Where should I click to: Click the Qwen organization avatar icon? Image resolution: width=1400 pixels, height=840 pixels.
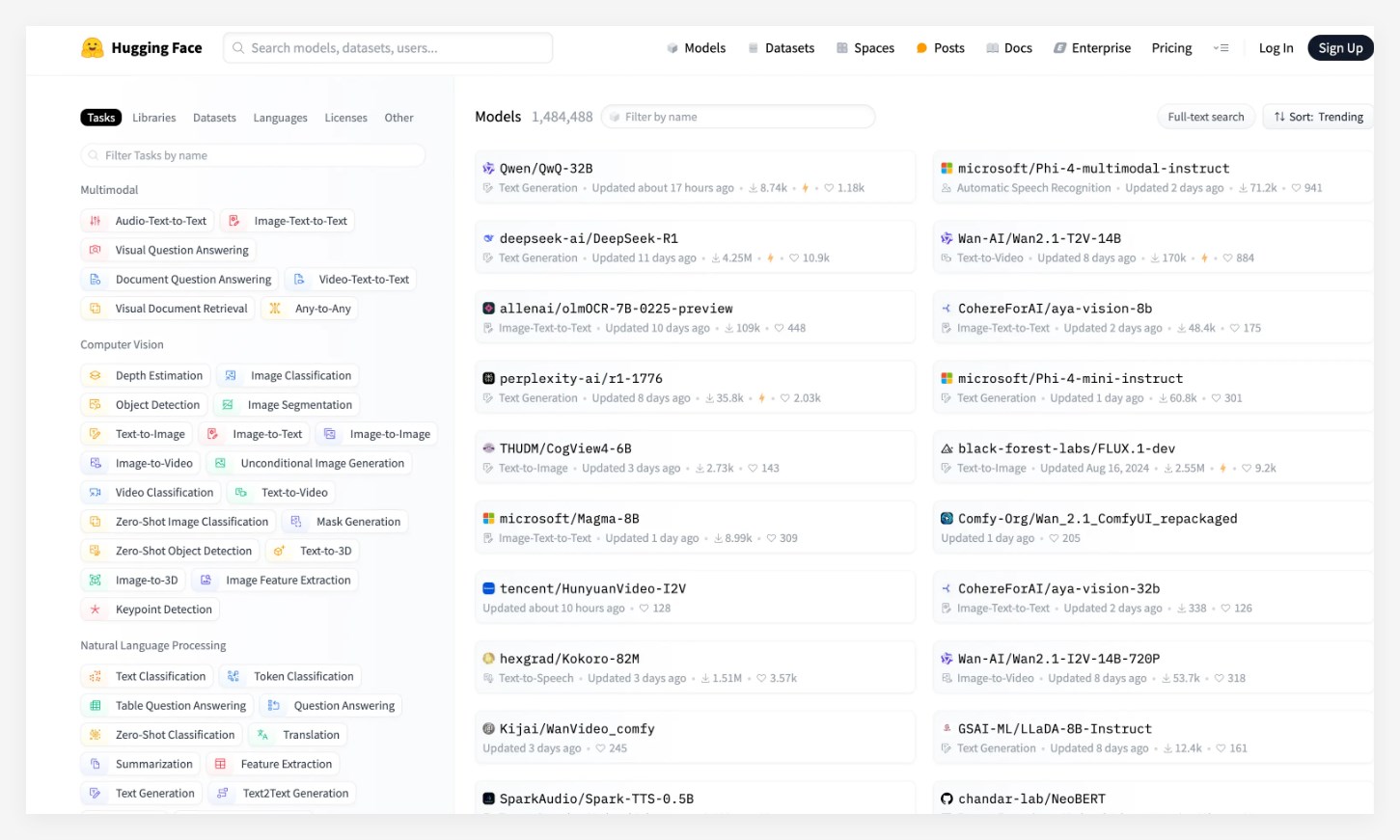pos(488,168)
